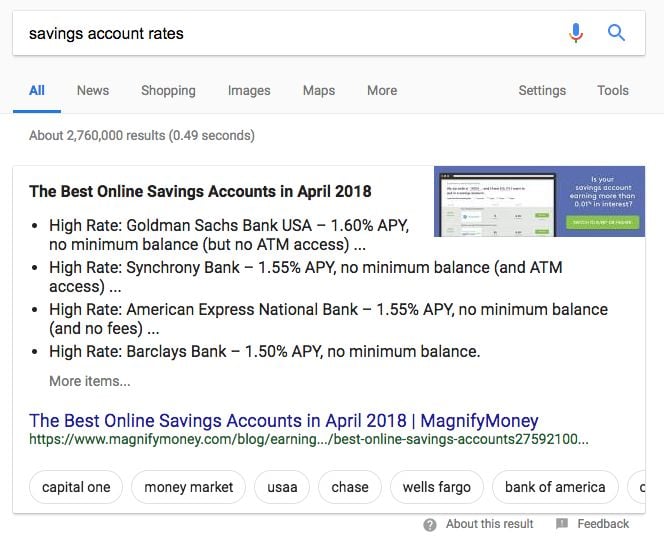The height and width of the screenshot is (541, 664).
Task: Click the MagnifyMoney featured snippet thumbnail
Action: pyautogui.click(x=539, y=201)
